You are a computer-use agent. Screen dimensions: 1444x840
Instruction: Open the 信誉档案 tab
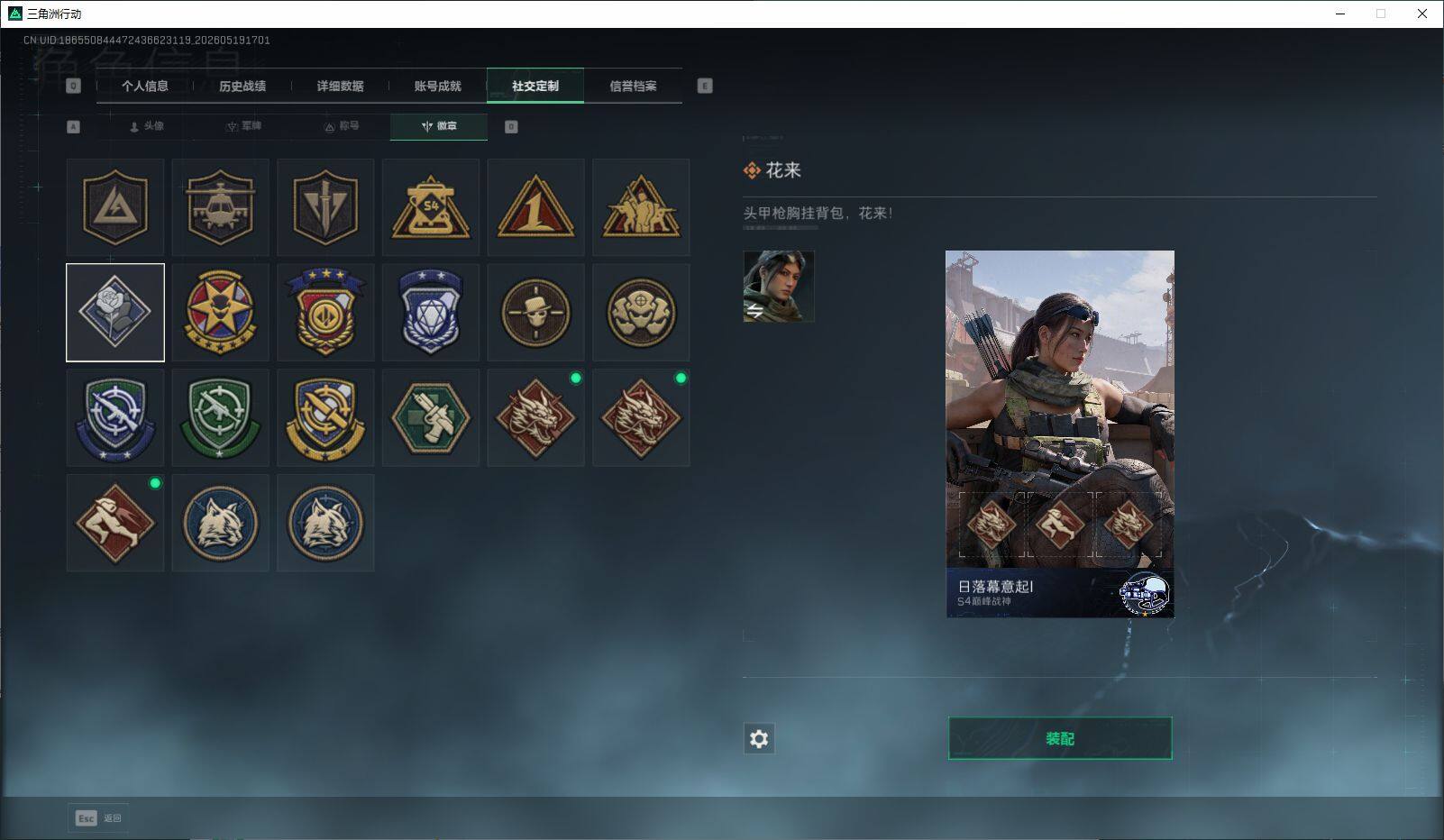pyautogui.click(x=633, y=86)
